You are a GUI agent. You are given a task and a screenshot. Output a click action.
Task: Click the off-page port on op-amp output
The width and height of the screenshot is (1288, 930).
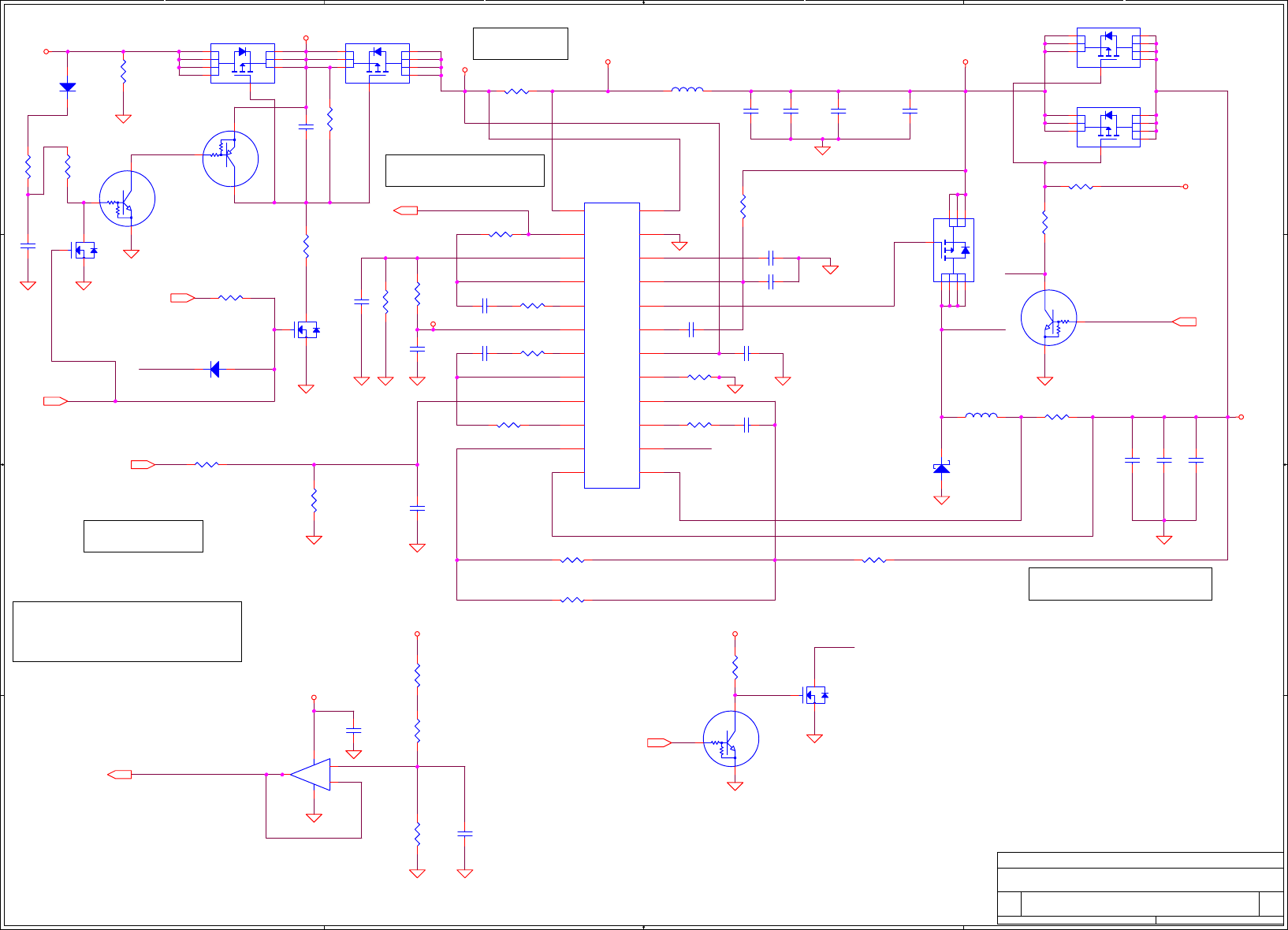[119, 775]
